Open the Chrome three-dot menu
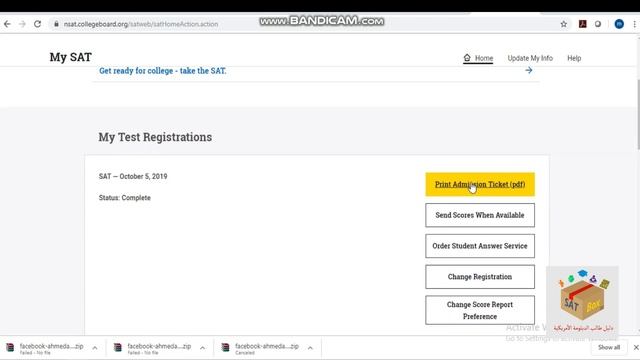 click(x=635, y=24)
